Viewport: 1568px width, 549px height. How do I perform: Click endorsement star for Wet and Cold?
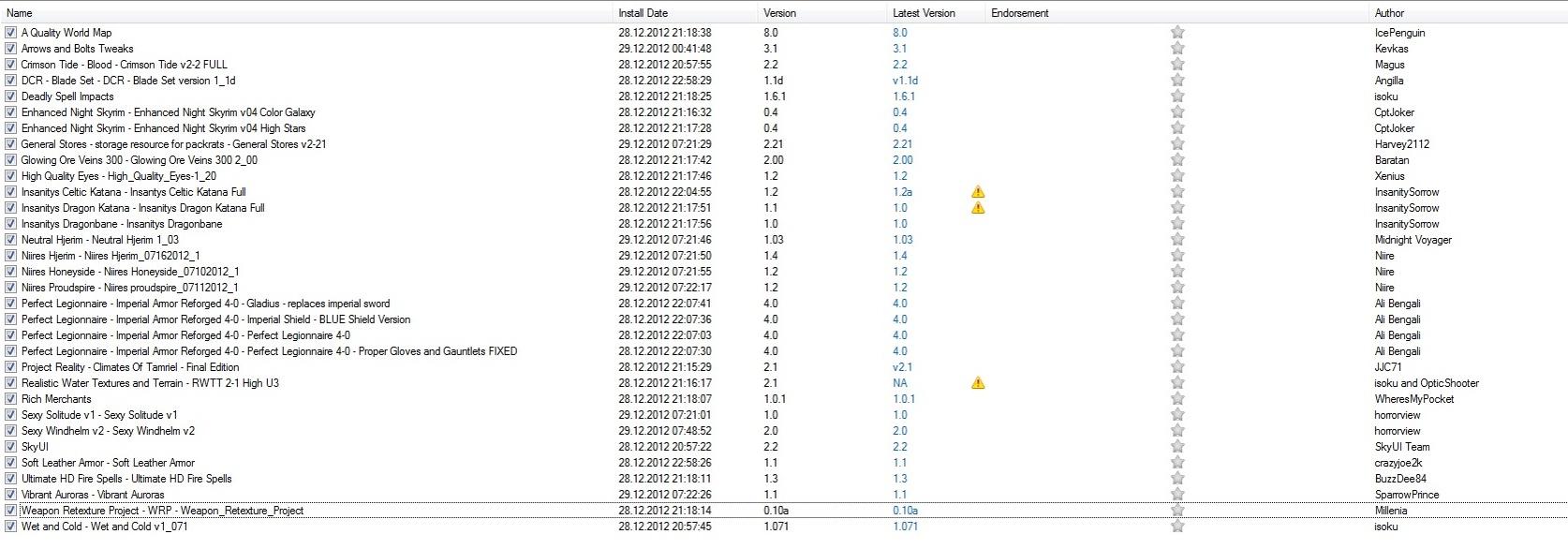[1177, 527]
